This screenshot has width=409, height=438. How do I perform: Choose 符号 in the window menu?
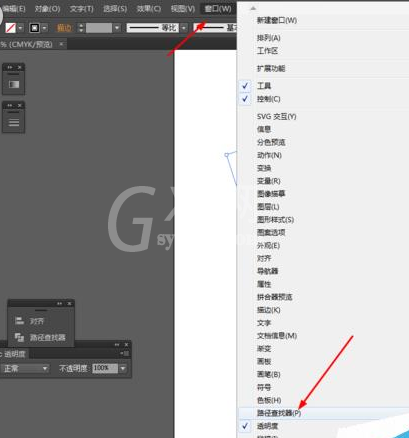pyautogui.click(x=323, y=387)
